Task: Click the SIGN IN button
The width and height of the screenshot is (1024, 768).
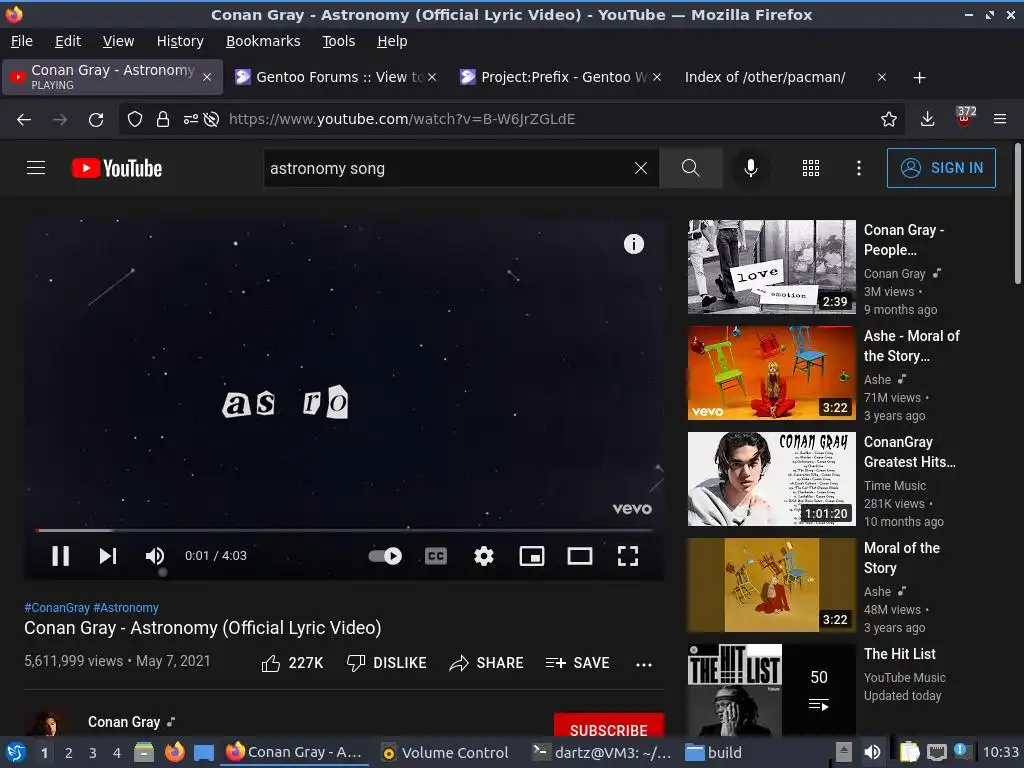Action: pos(941,168)
